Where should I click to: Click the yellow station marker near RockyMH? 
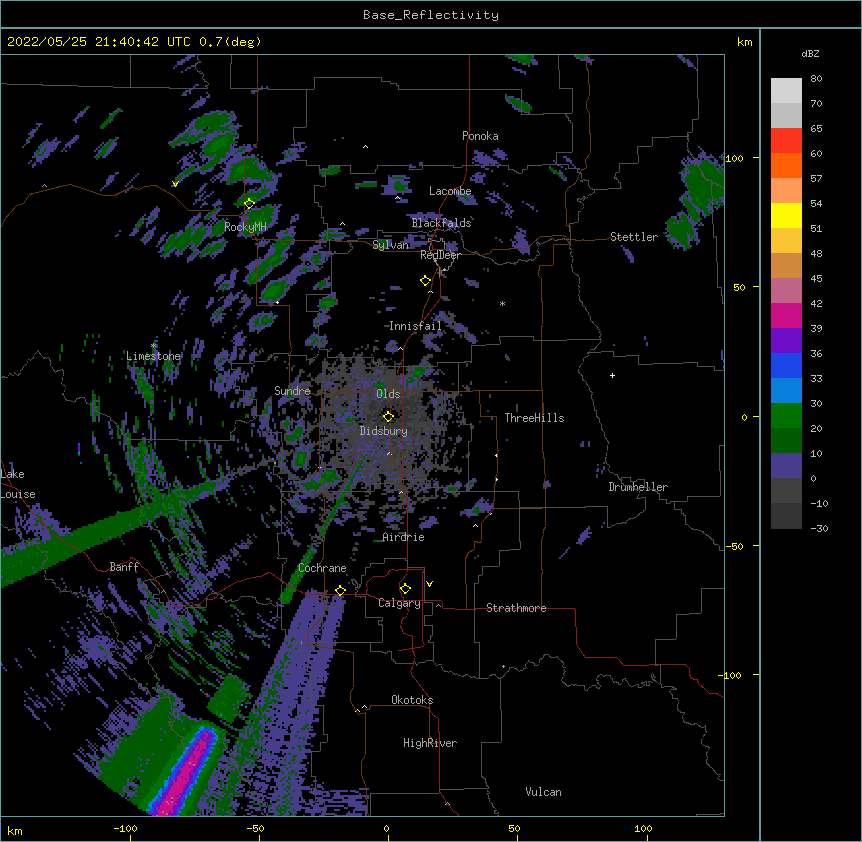(249, 203)
